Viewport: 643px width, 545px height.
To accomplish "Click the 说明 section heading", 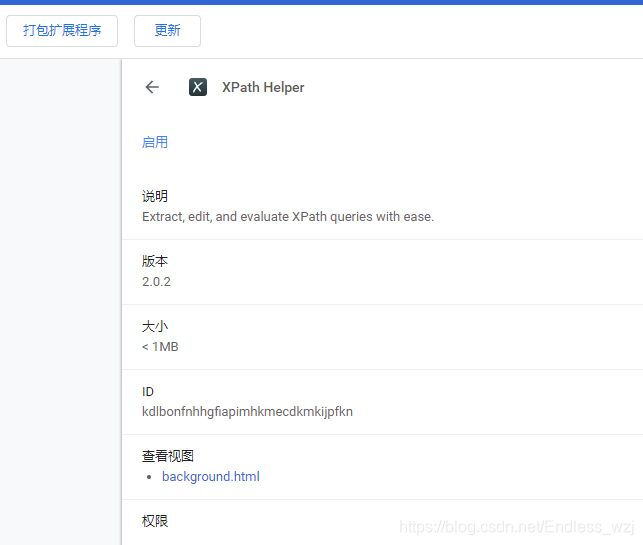I will (155, 196).
